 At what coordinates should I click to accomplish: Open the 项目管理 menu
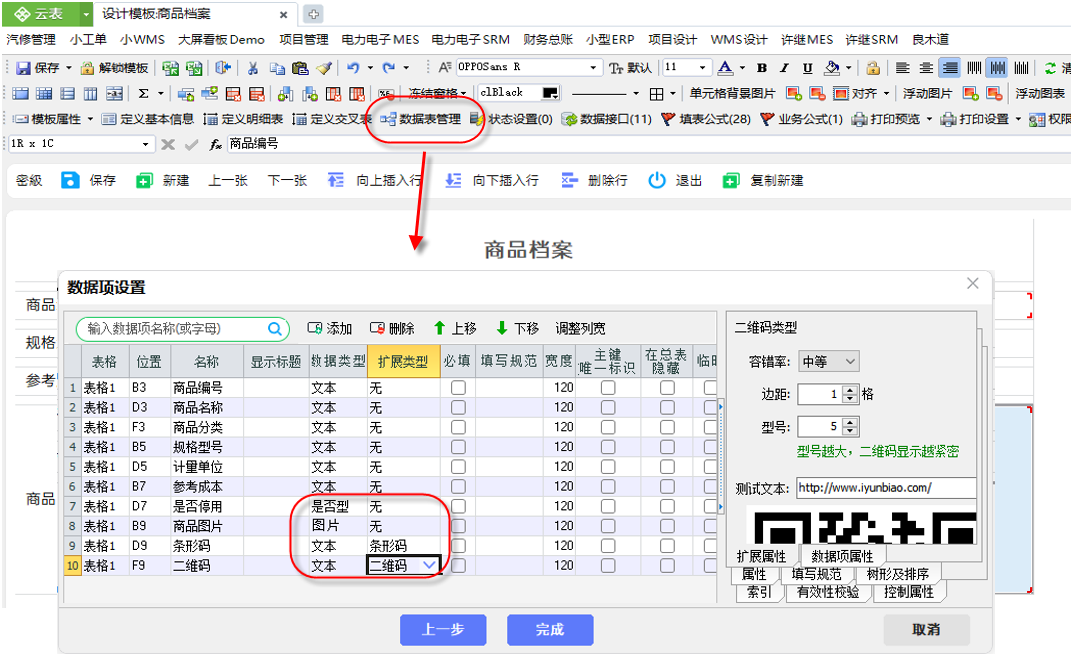(x=303, y=40)
